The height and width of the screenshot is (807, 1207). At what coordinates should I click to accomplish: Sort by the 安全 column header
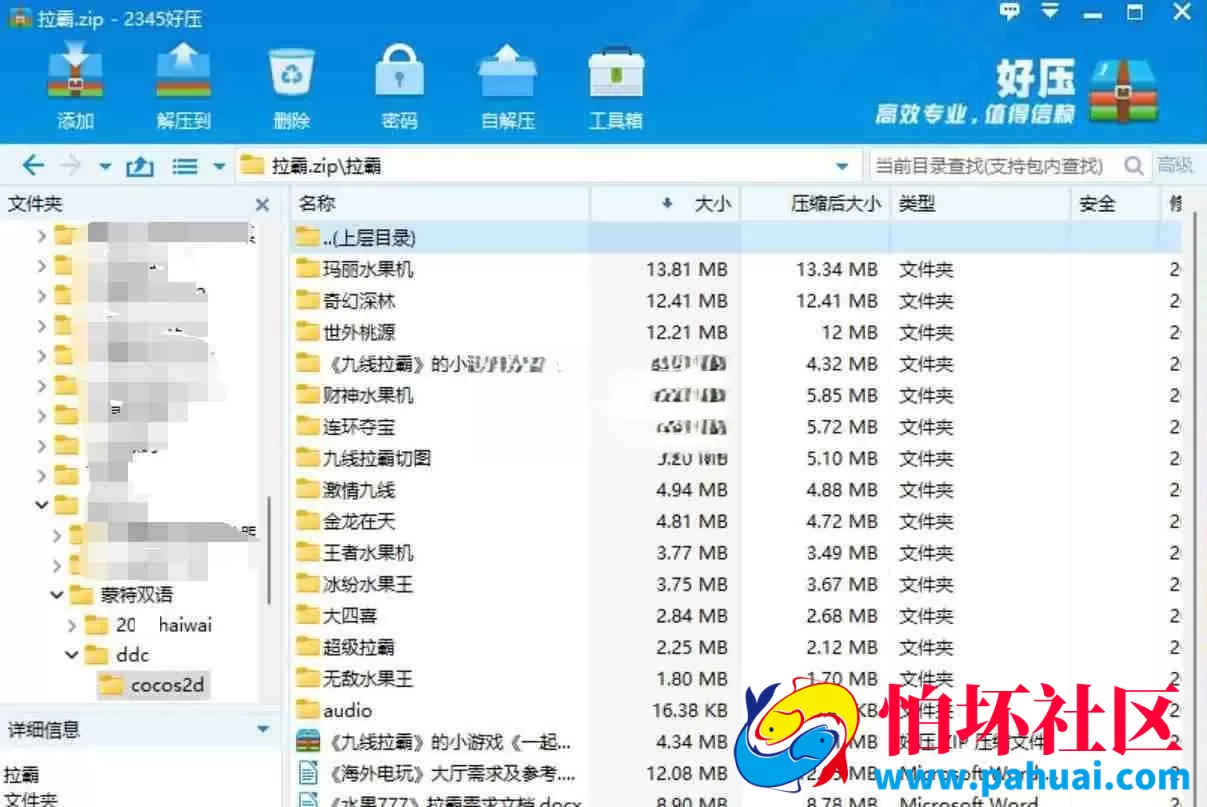click(1115, 204)
